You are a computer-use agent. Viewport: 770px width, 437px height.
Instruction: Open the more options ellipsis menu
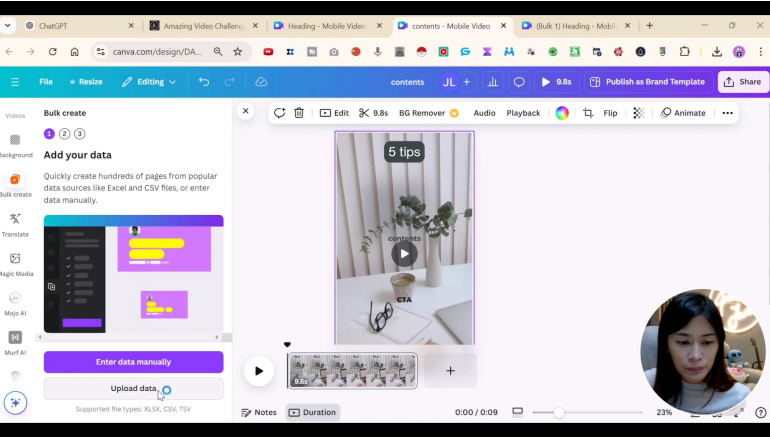point(727,113)
